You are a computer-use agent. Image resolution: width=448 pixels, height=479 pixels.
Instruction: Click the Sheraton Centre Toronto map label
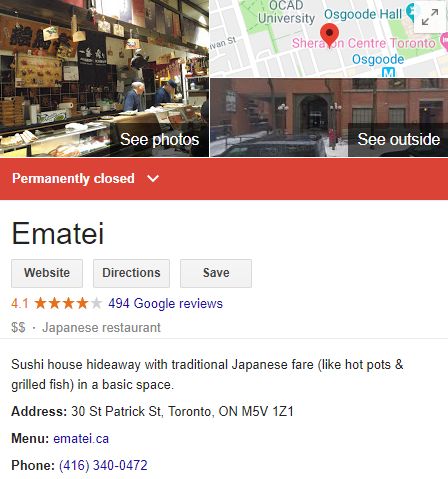pos(364,43)
